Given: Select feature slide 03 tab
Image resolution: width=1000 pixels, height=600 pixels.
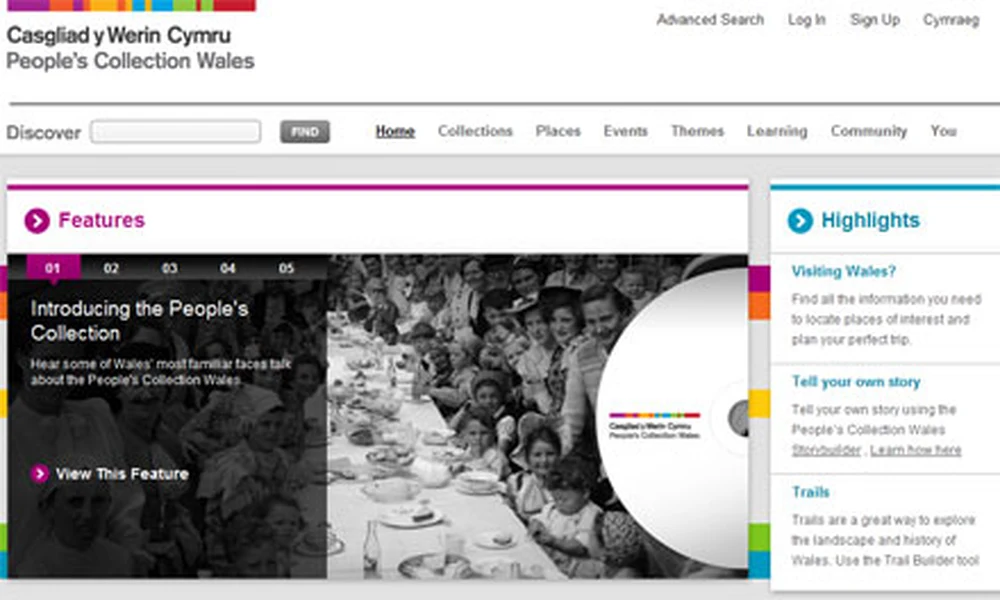Looking at the screenshot, I should 170,268.
